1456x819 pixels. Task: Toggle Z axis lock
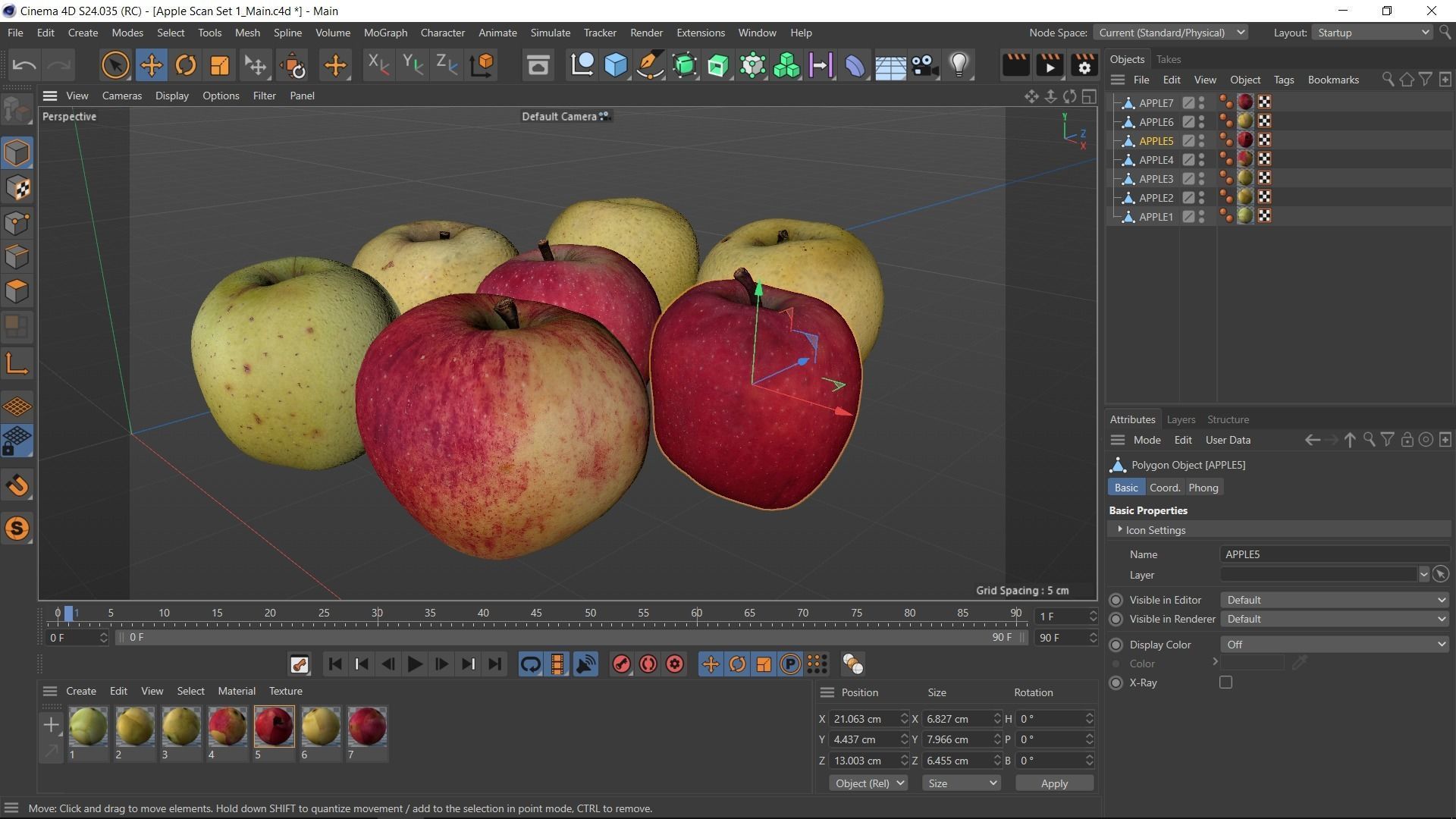447,65
